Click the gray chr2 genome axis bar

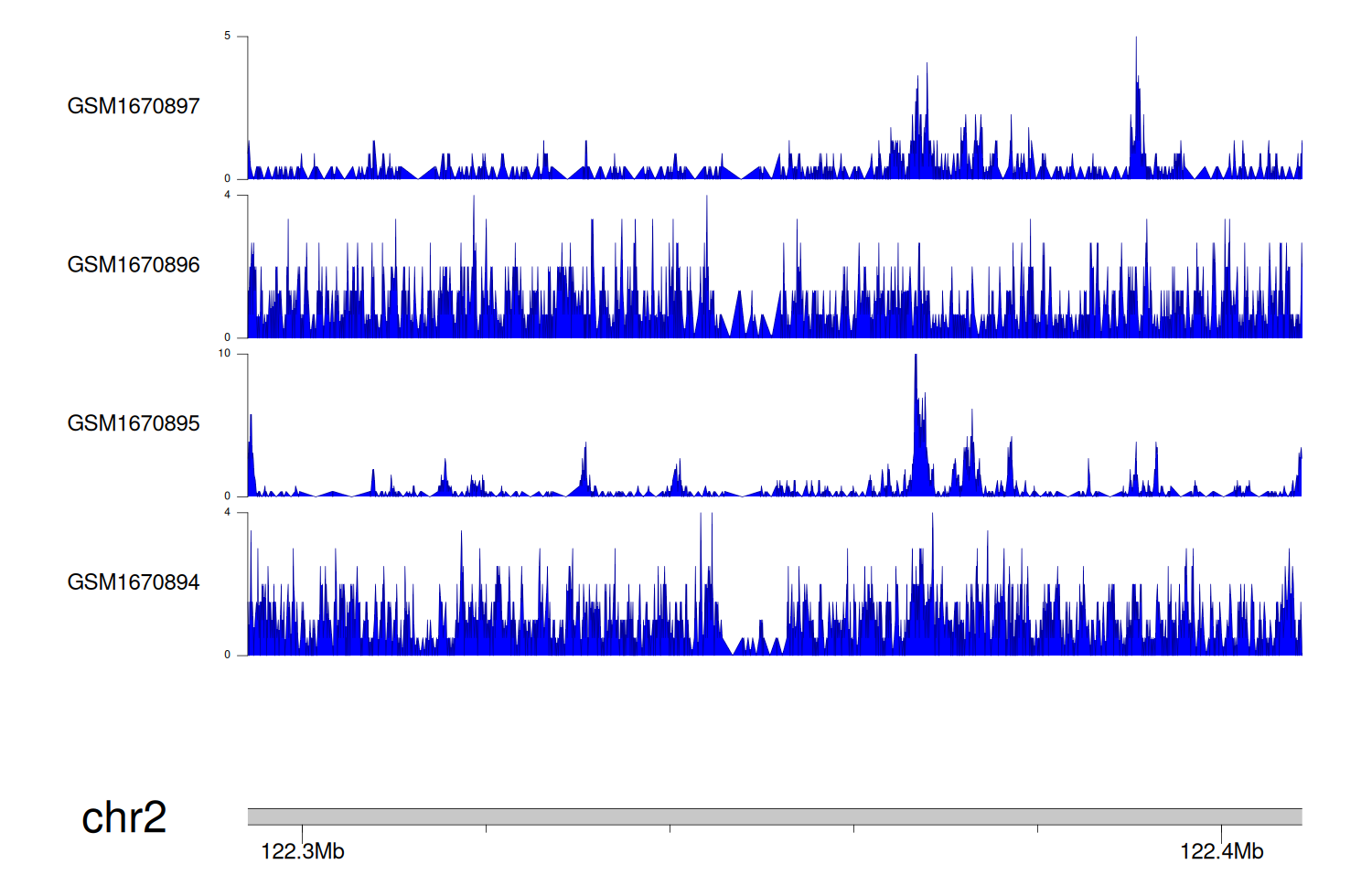click(774, 816)
